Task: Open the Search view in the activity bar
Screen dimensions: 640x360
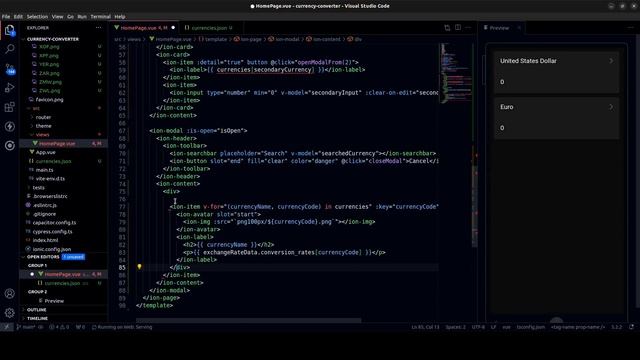Action: pos(9,49)
